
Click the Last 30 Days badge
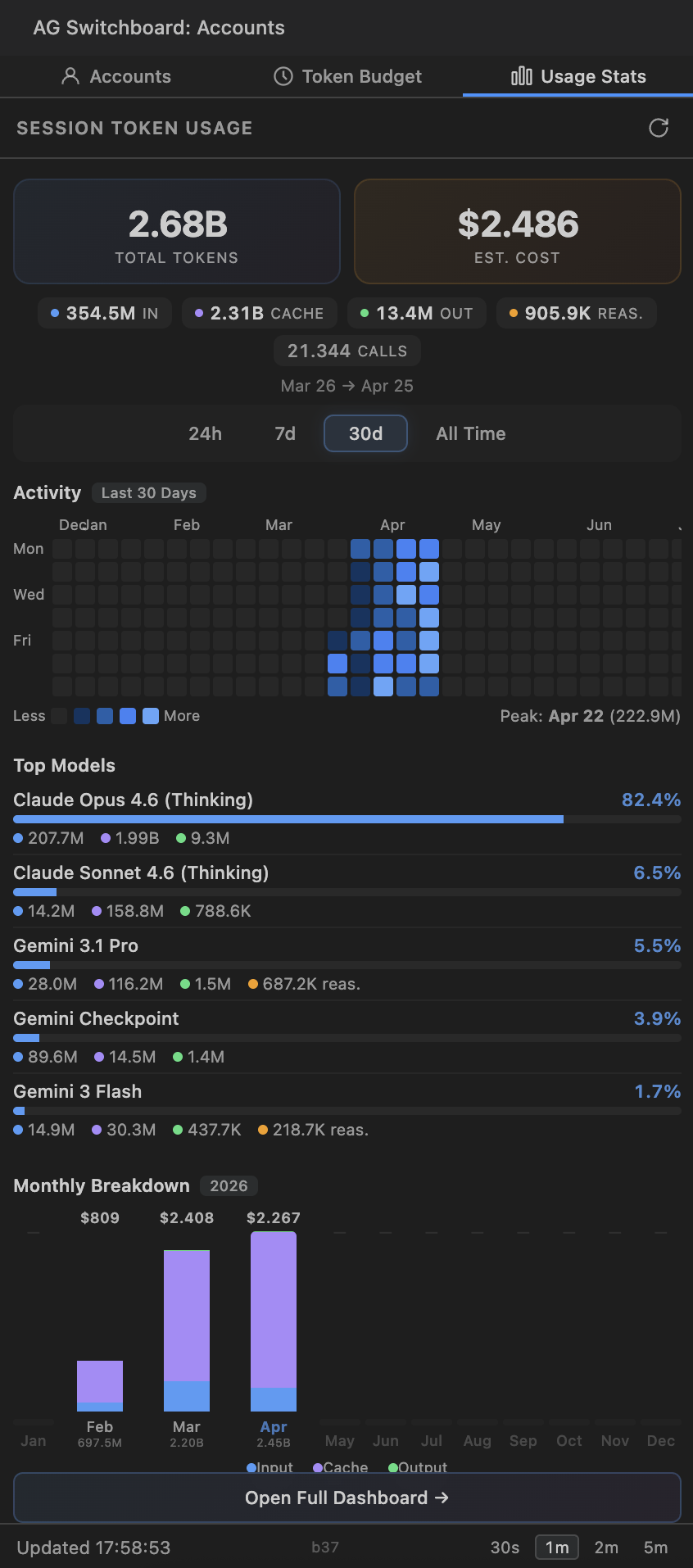tap(148, 492)
